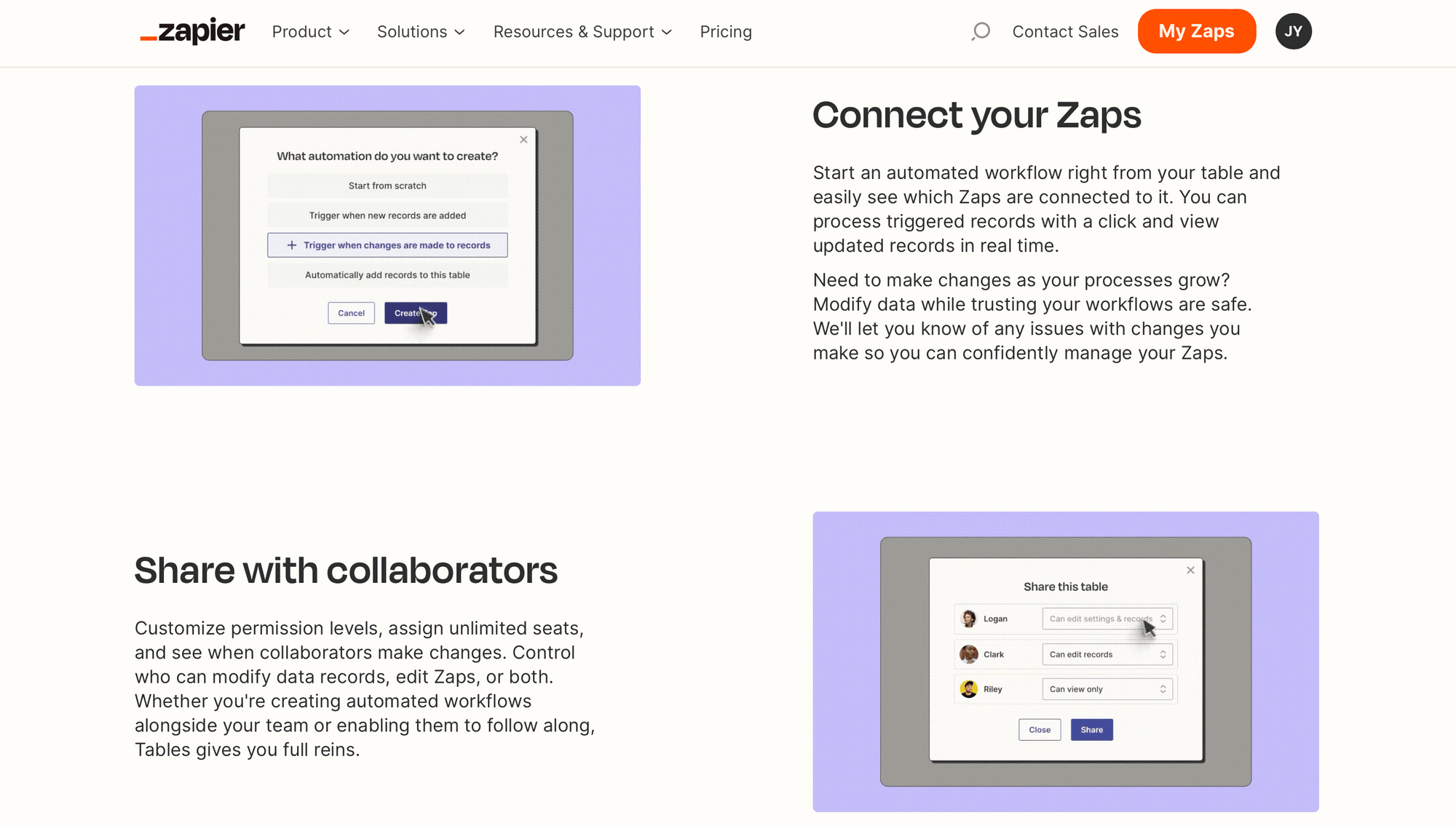1456x826 pixels.
Task: Select Trigger when new records are added
Action: [388, 215]
